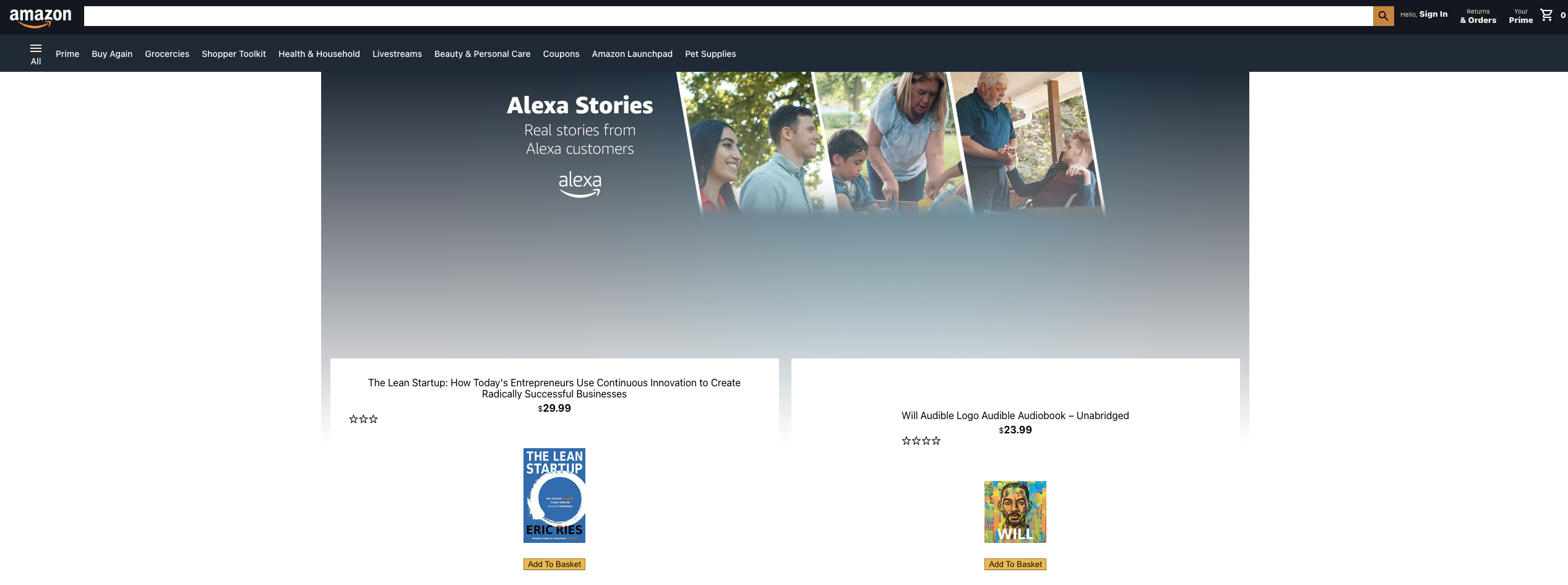Open the All hamburger menu
1568x585 pixels.
pyautogui.click(x=36, y=54)
